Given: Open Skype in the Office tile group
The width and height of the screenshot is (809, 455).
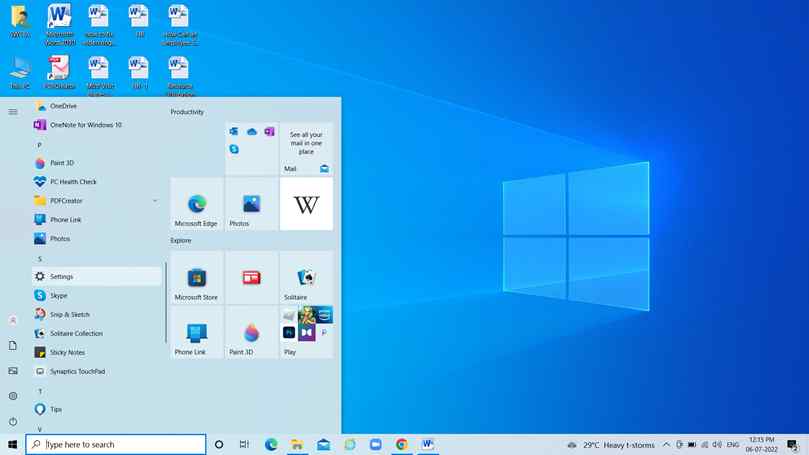Looking at the screenshot, I should 234,149.
